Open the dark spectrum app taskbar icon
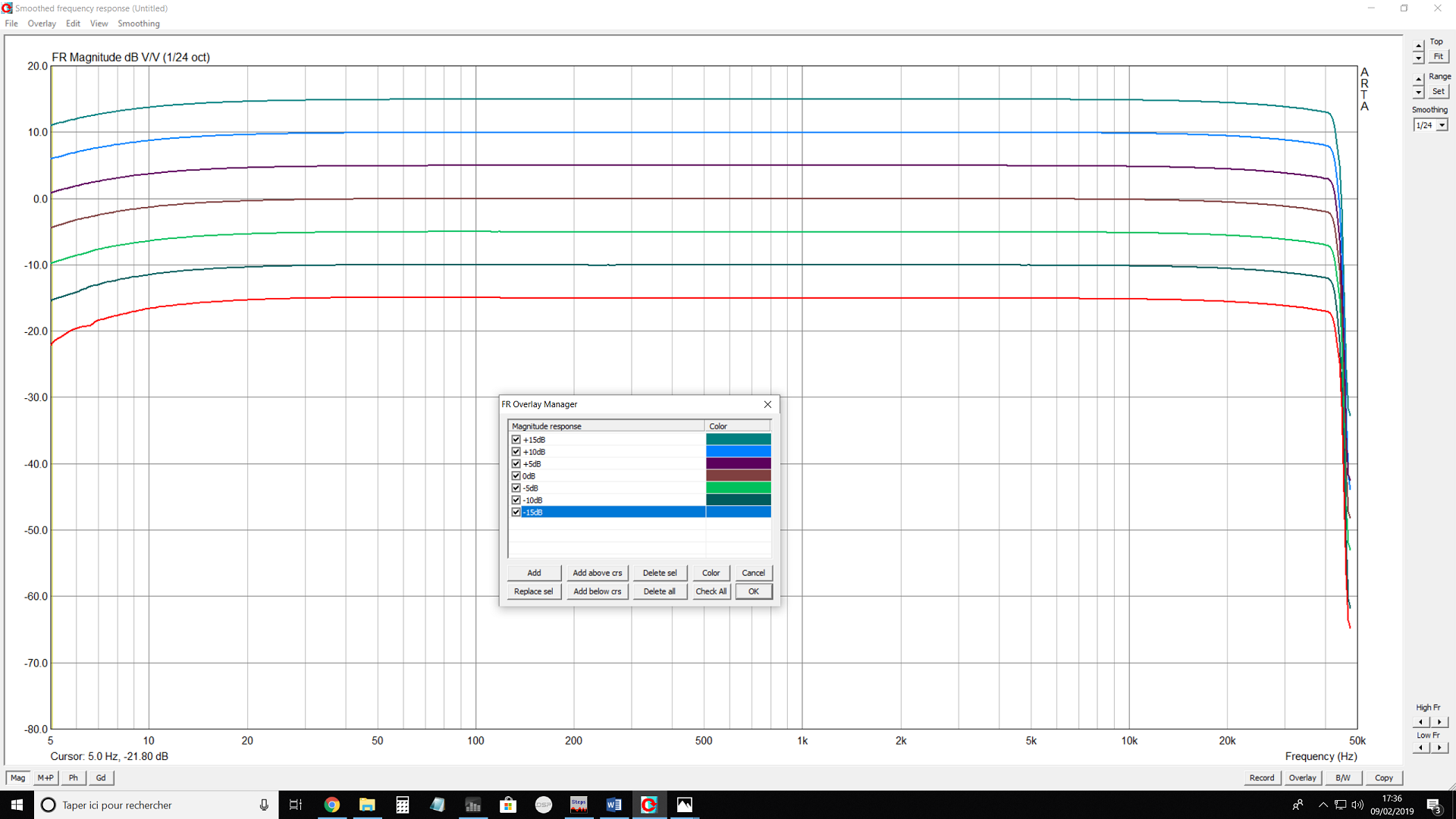 click(473, 805)
